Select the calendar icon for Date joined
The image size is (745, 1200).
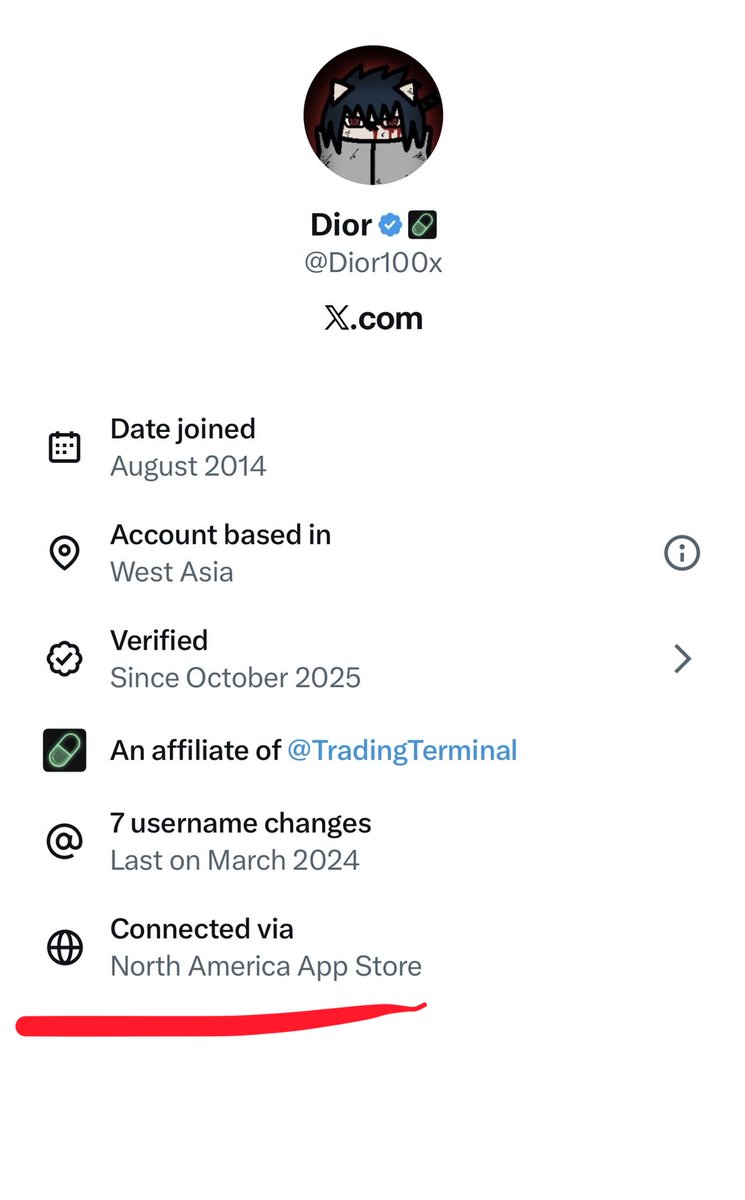point(65,447)
